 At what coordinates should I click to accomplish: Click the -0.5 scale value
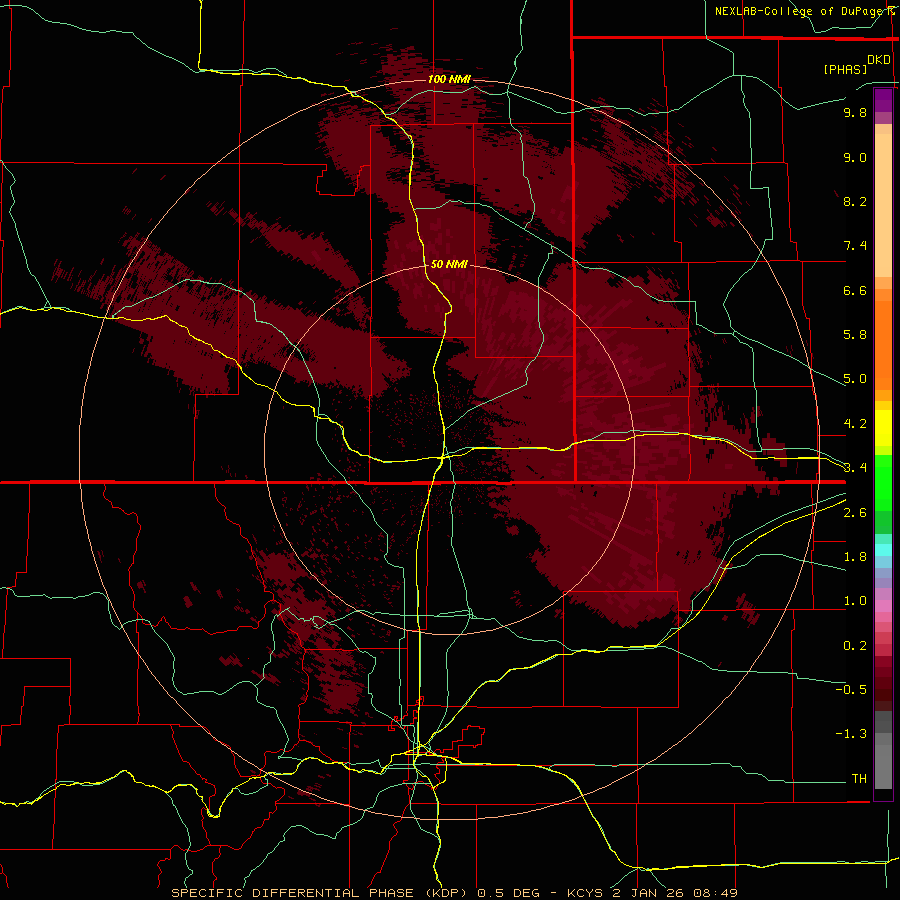(851, 690)
